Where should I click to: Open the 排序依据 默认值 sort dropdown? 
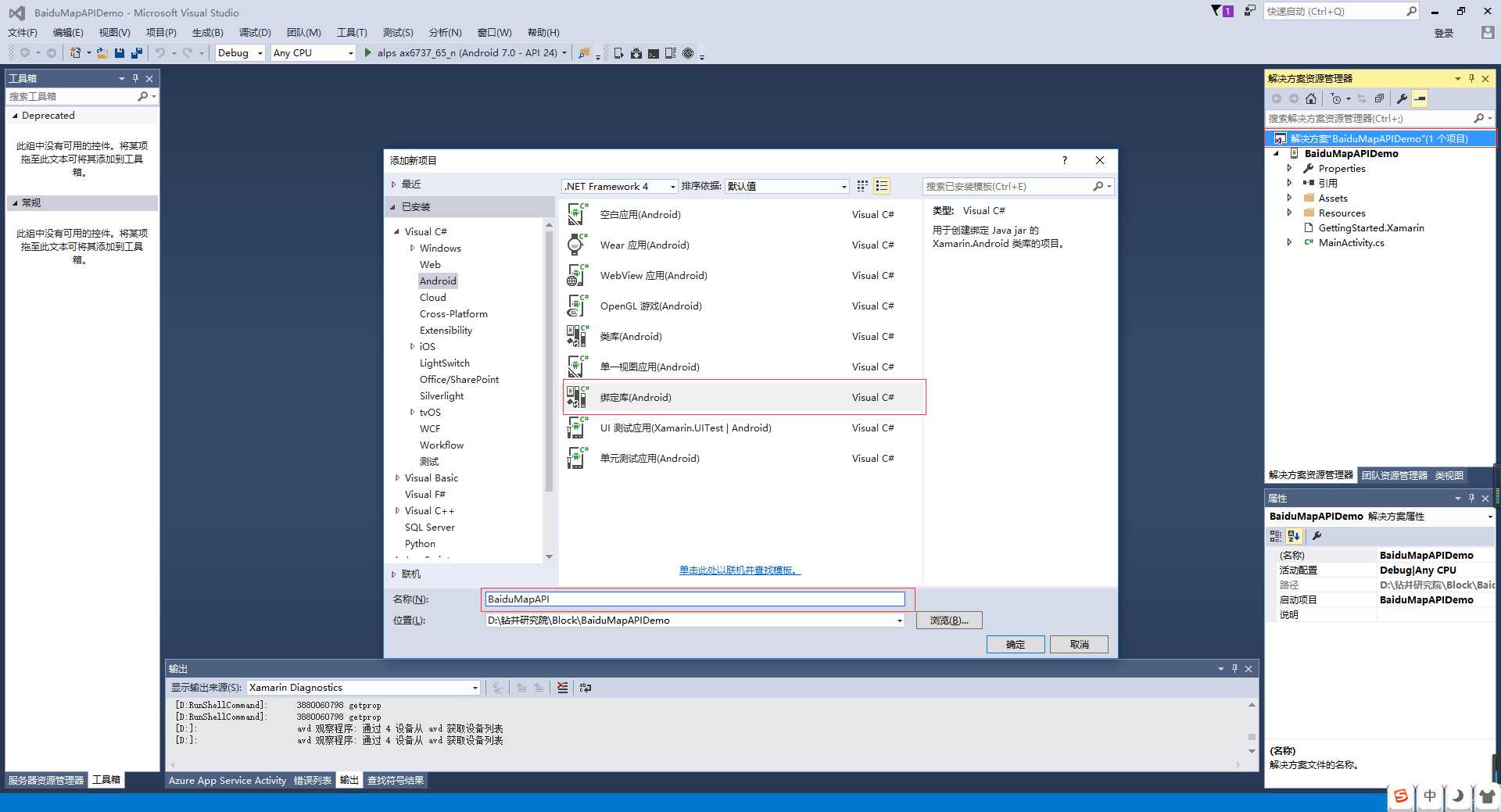[786, 186]
